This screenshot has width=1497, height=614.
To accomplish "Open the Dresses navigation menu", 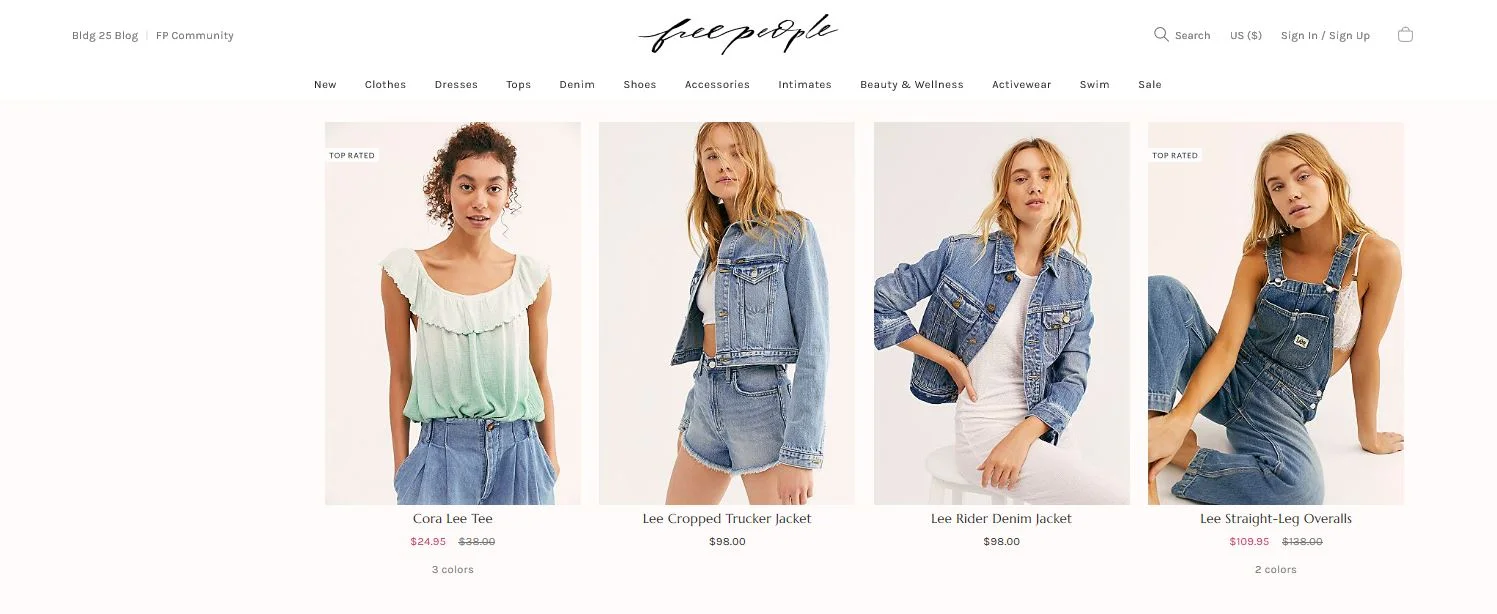I will pyautogui.click(x=456, y=85).
